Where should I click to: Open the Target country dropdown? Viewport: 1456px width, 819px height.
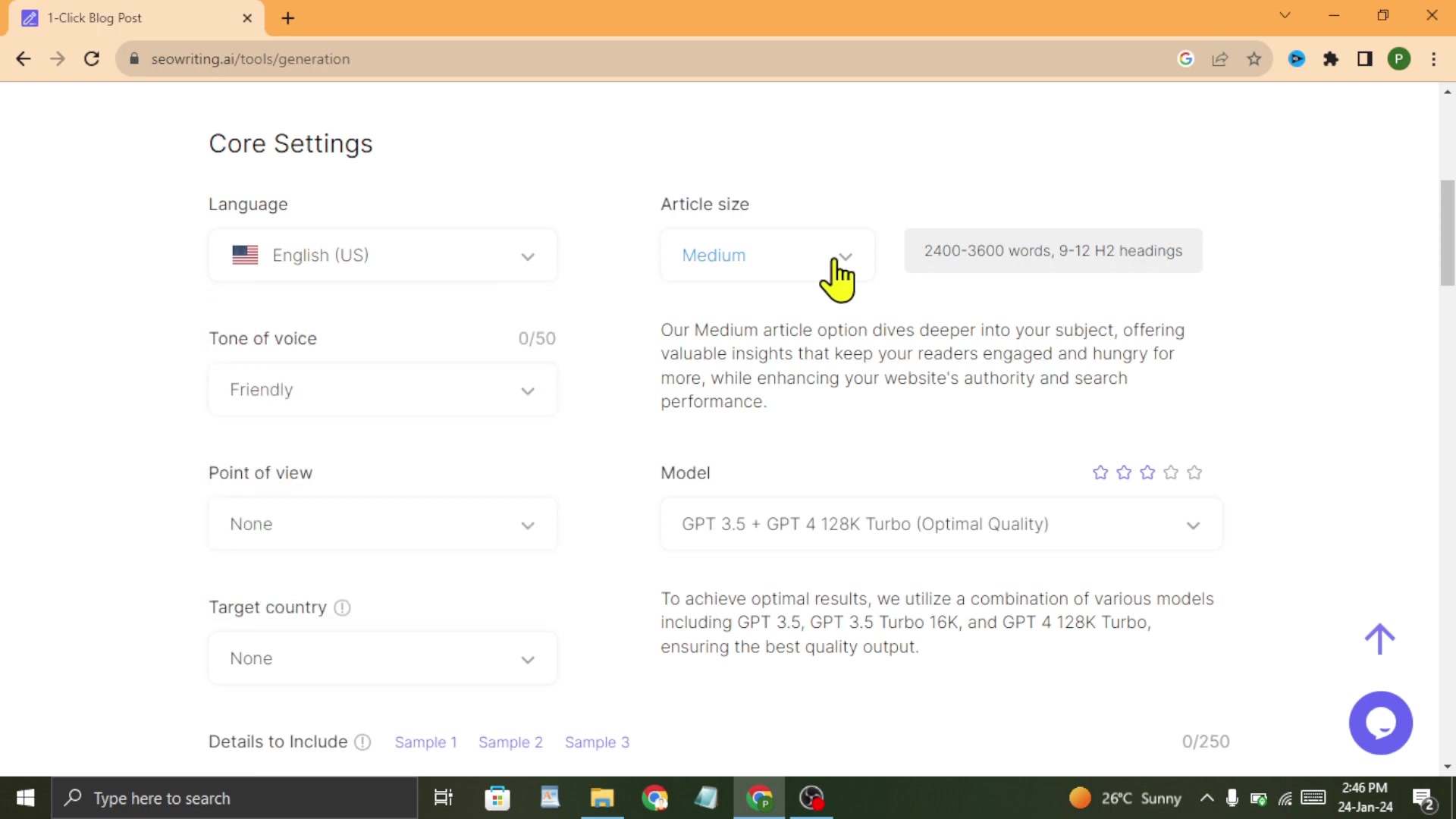coord(383,658)
